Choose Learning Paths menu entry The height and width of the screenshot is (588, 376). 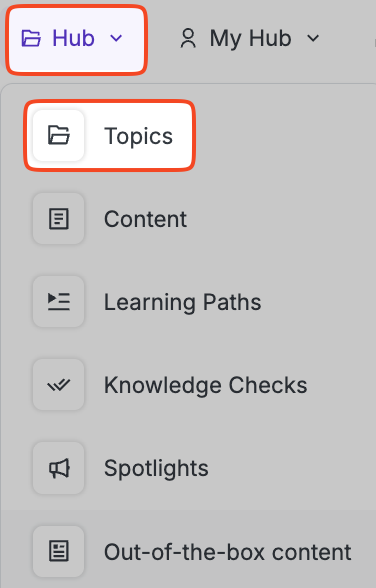click(183, 302)
